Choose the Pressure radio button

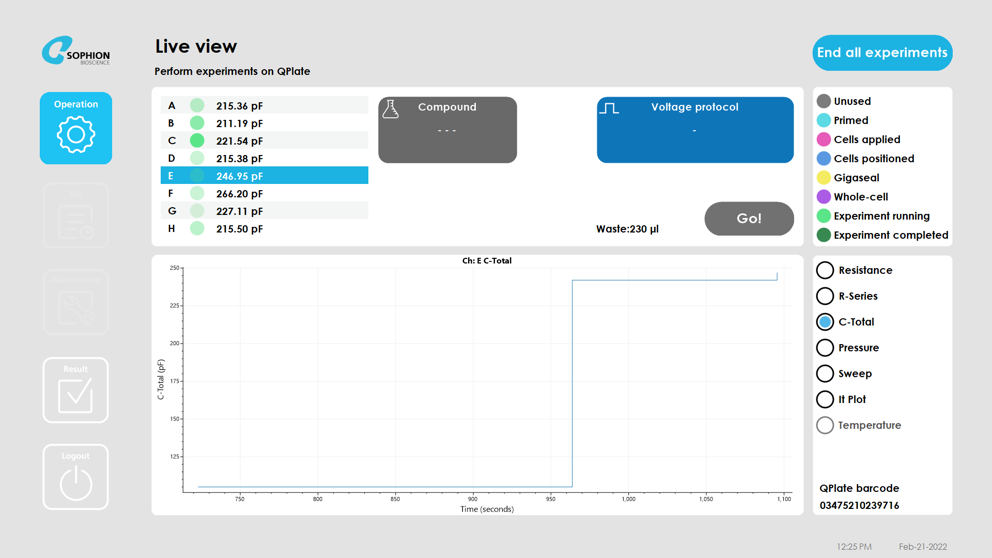pyautogui.click(x=825, y=348)
